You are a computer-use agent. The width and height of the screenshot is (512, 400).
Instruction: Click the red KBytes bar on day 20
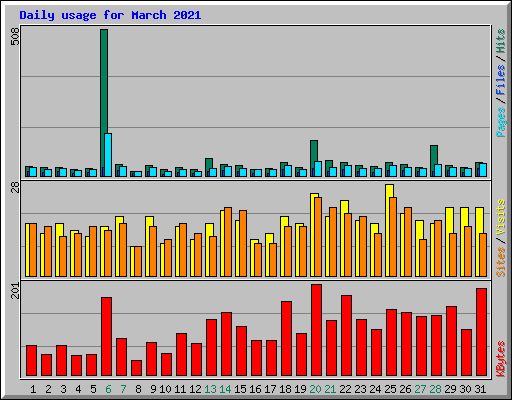coord(316,330)
